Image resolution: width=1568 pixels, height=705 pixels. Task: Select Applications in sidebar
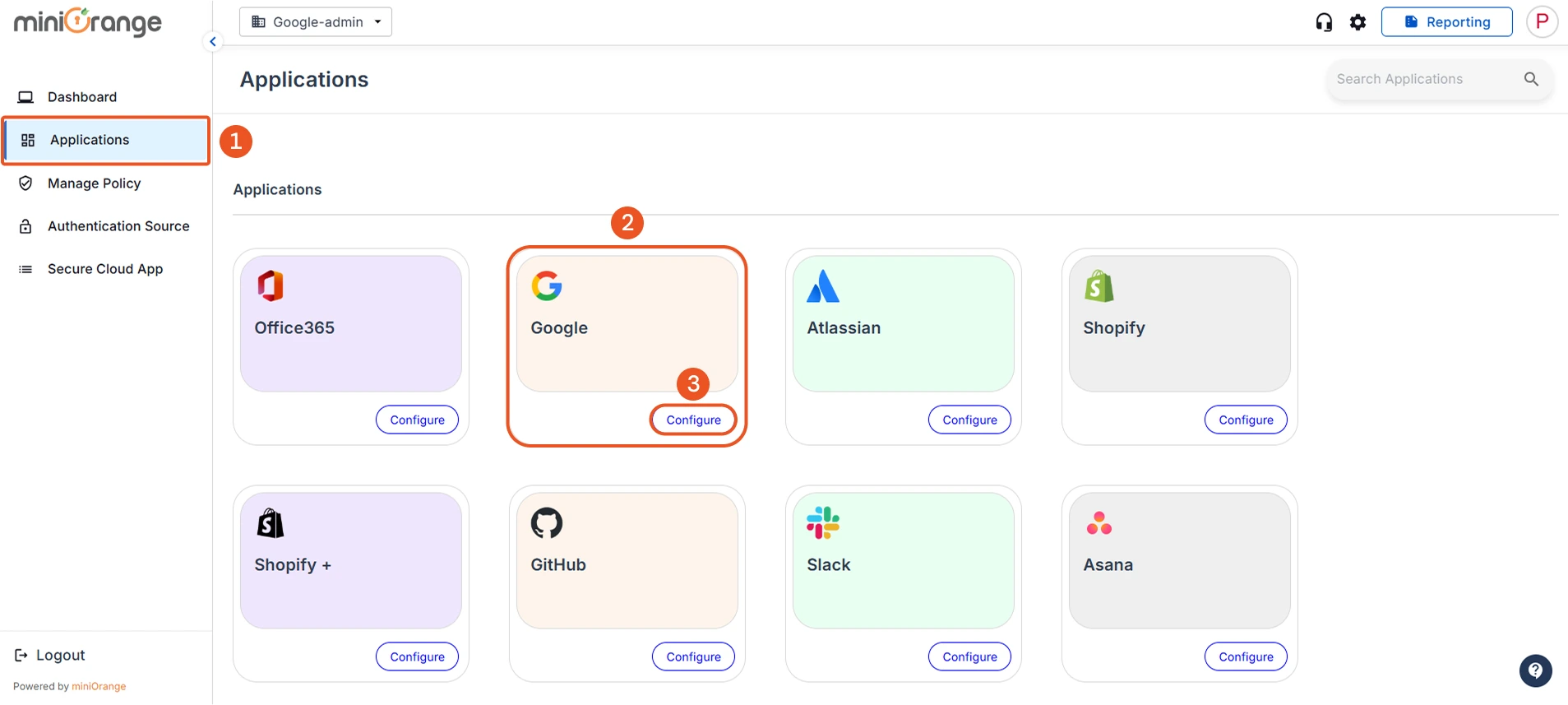pos(106,140)
